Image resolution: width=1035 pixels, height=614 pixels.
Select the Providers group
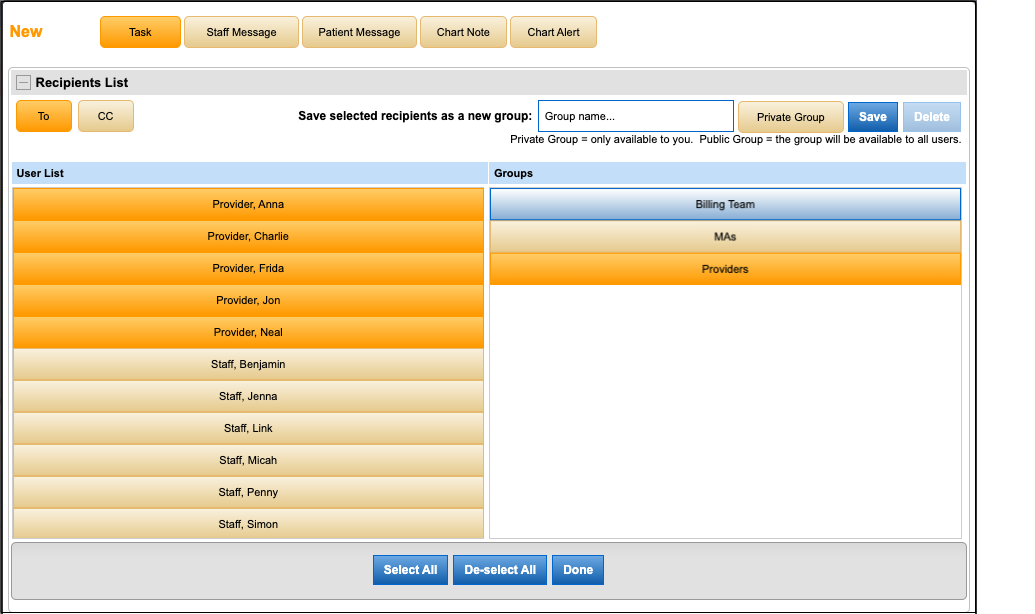tap(724, 268)
